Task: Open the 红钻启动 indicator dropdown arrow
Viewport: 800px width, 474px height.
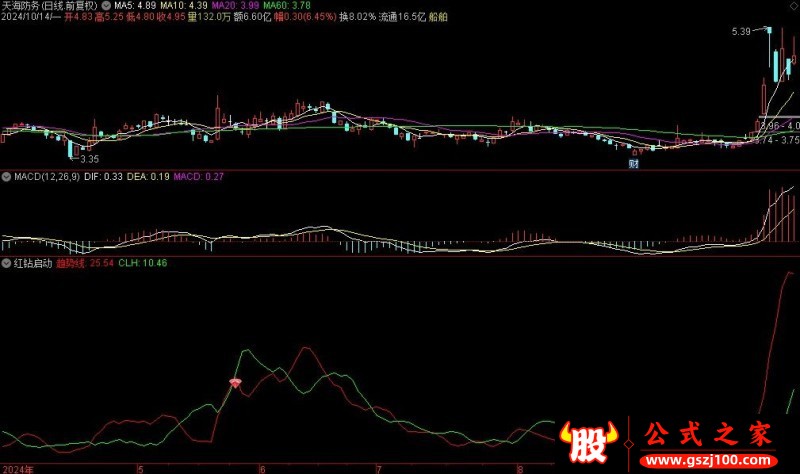Action: point(6,263)
